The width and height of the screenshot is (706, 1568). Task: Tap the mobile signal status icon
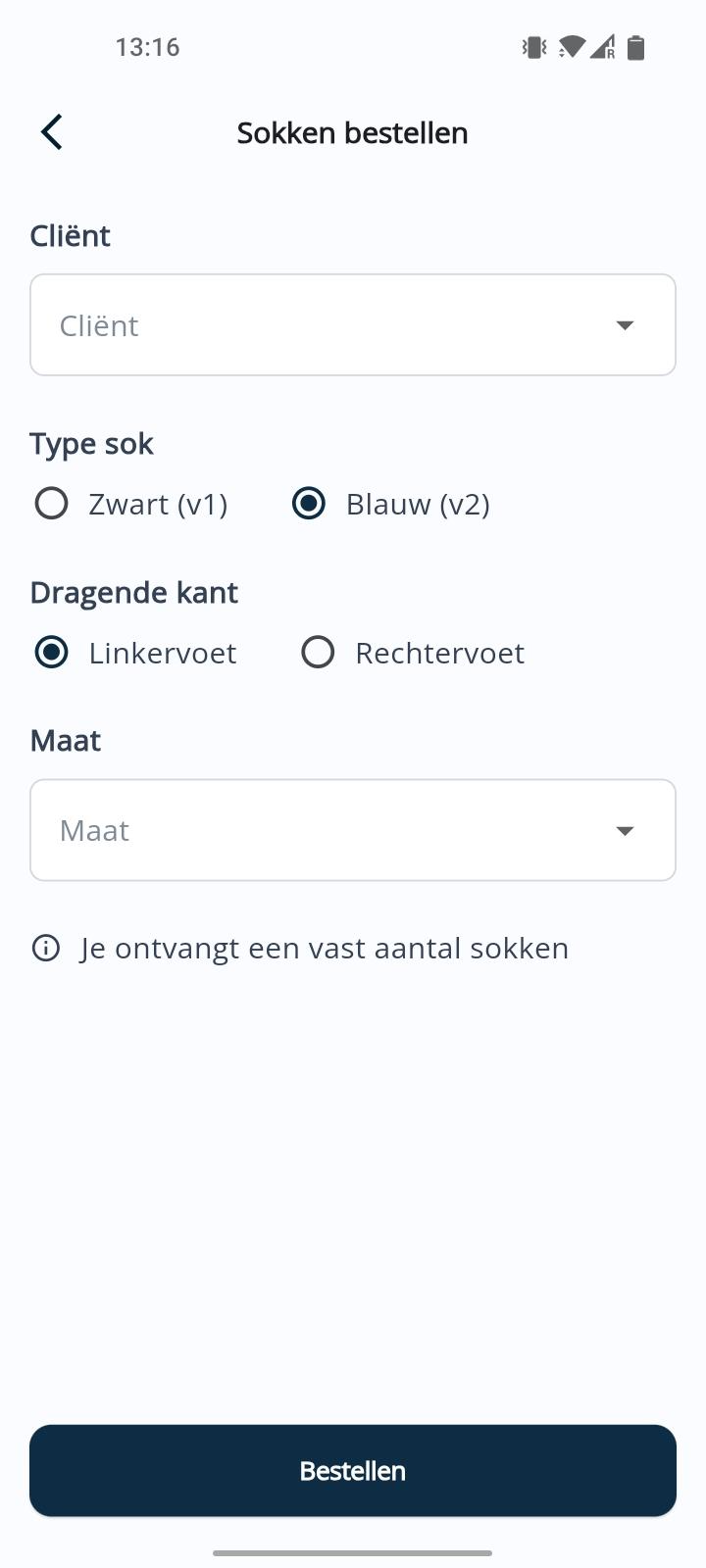[x=603, y=47]
